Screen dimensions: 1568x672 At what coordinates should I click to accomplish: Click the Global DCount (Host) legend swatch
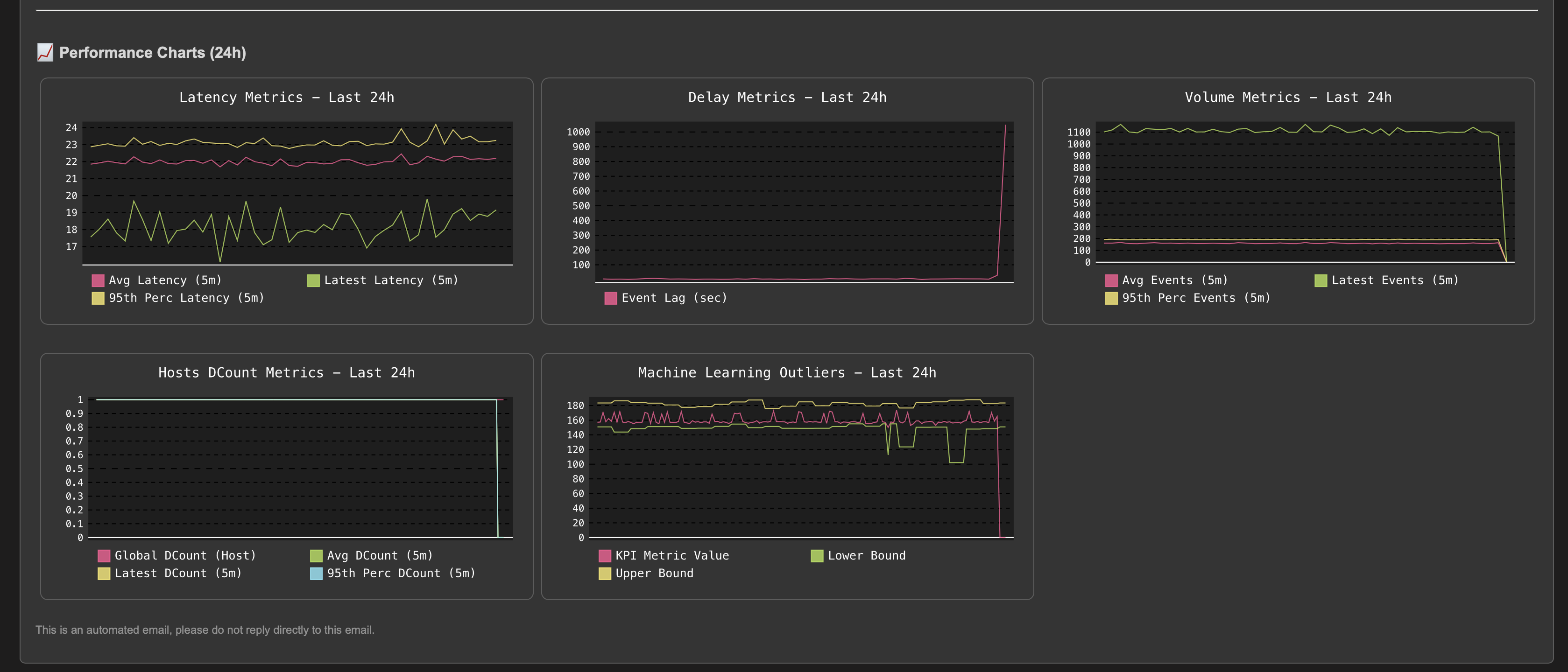click(x=104, y=556)
